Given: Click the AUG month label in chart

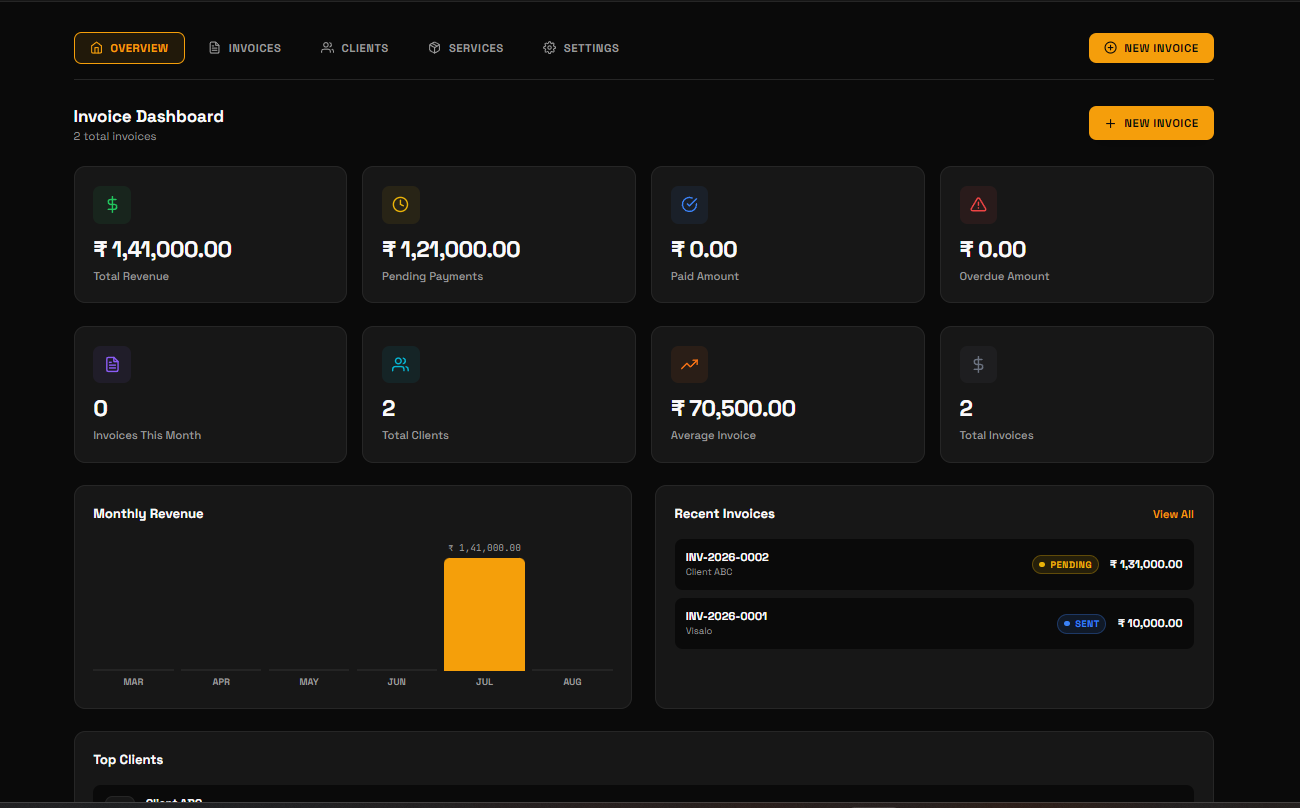Looking at the screenshot, I should 572,682.
